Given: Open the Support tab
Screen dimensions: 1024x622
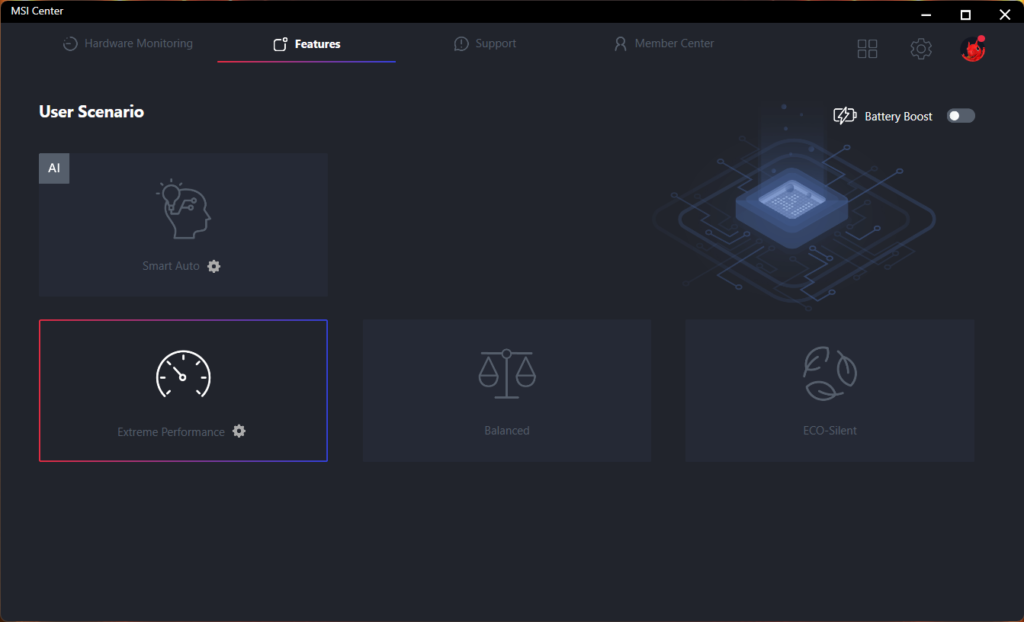Looking at the screenshot, I should click(x=485, y=44).
